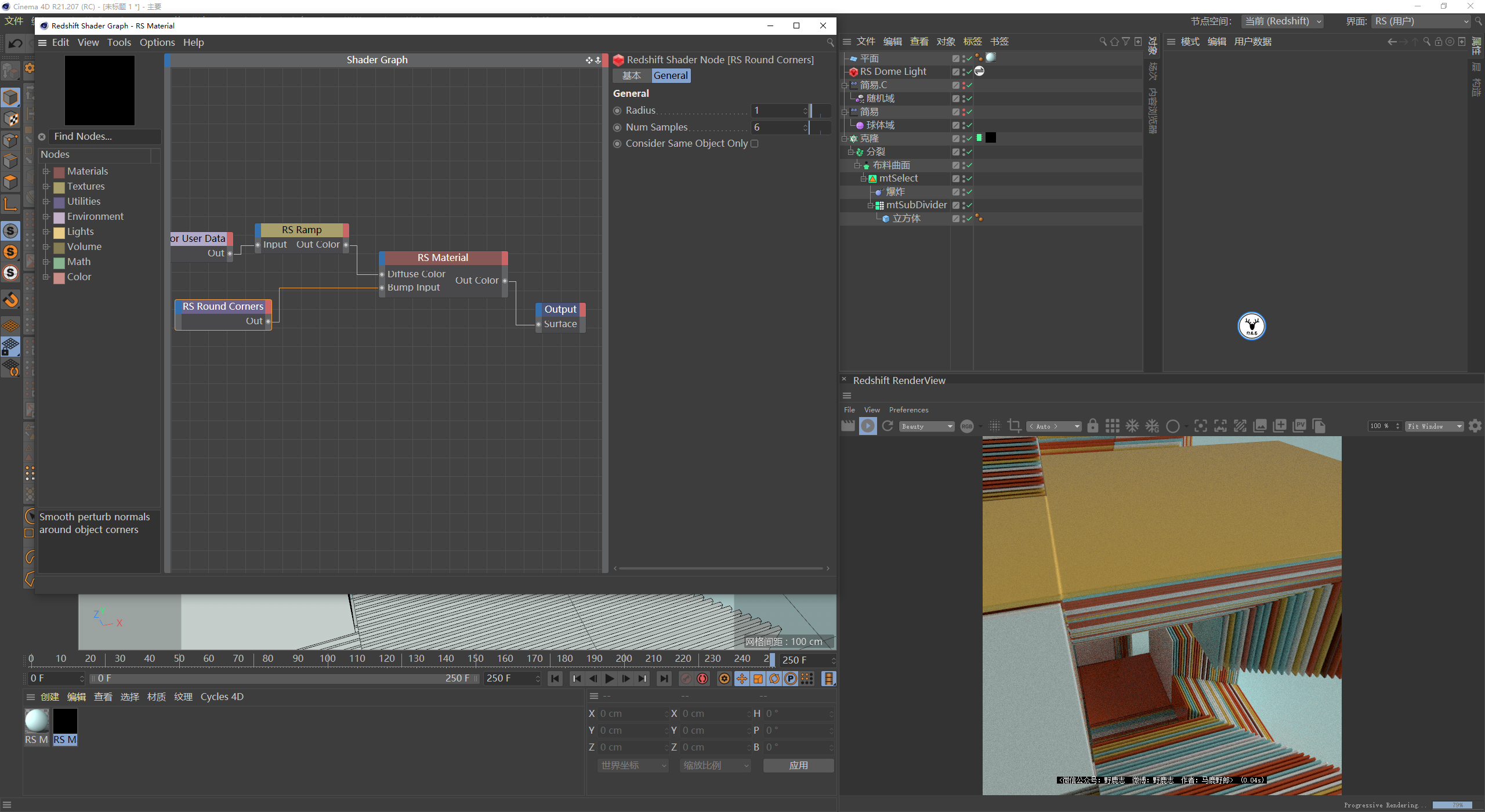Image resolution: width=1485 pixels, height=812 pixels.
Task: Start IPR render in Redshift RenderView
Action: (868, 426)
